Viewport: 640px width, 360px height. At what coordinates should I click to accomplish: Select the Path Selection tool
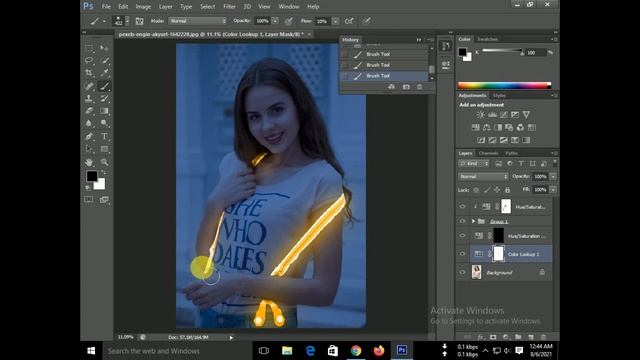point(89,149)
